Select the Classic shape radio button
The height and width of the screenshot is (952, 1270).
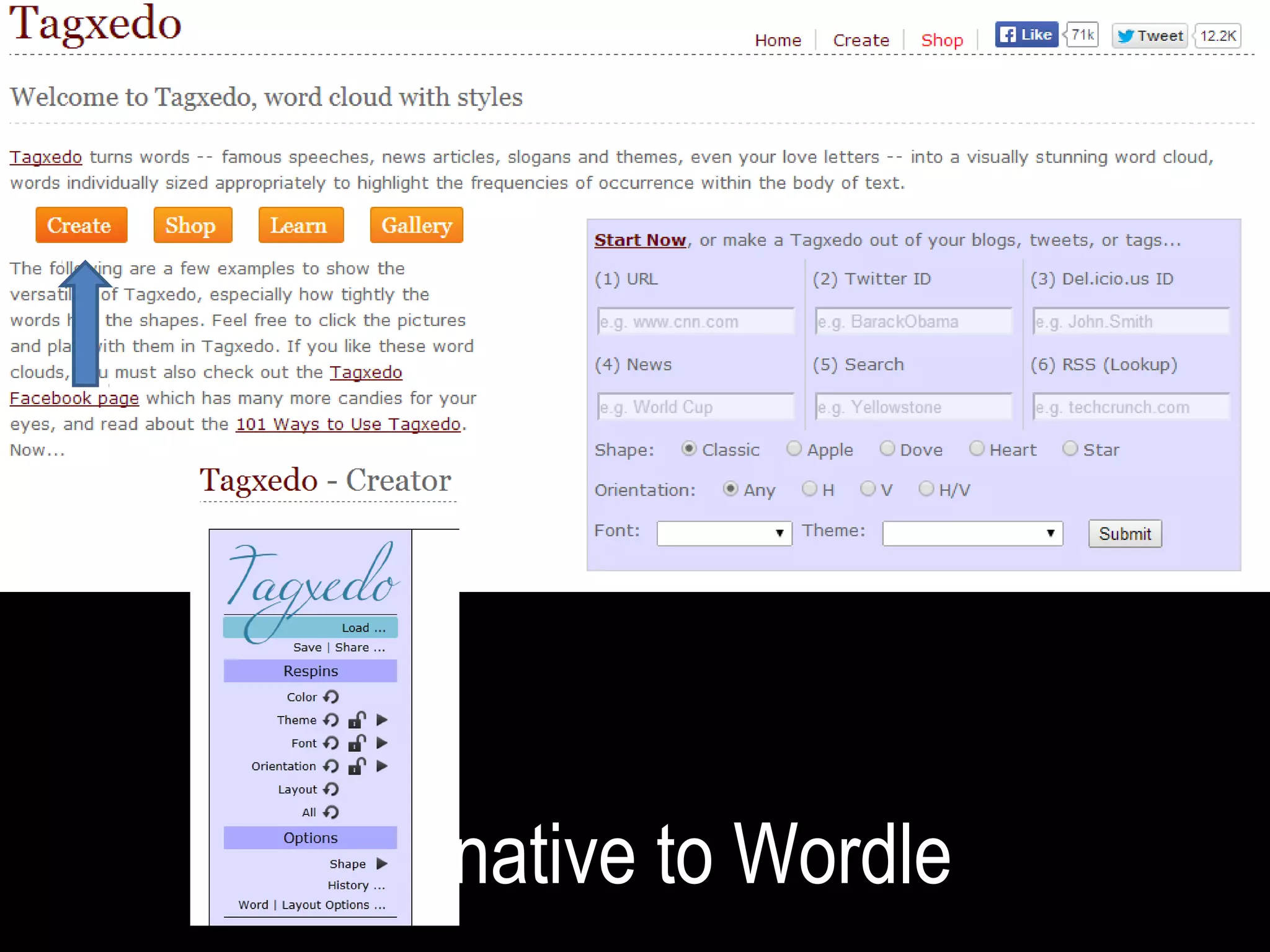688,448
